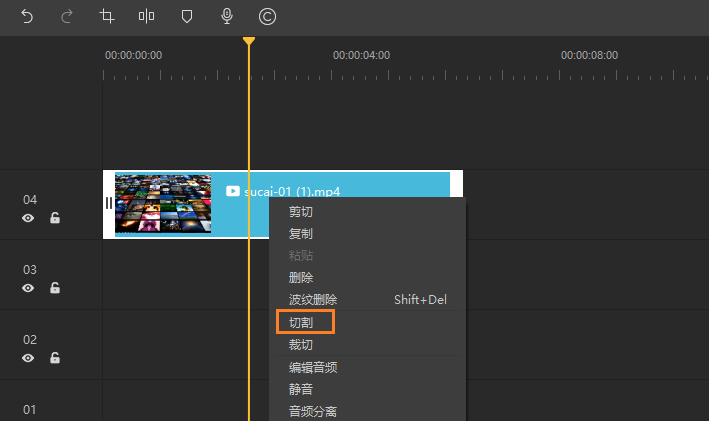Click the split clip toolbar icon
The image size is (709, 421).
[147, 17]
